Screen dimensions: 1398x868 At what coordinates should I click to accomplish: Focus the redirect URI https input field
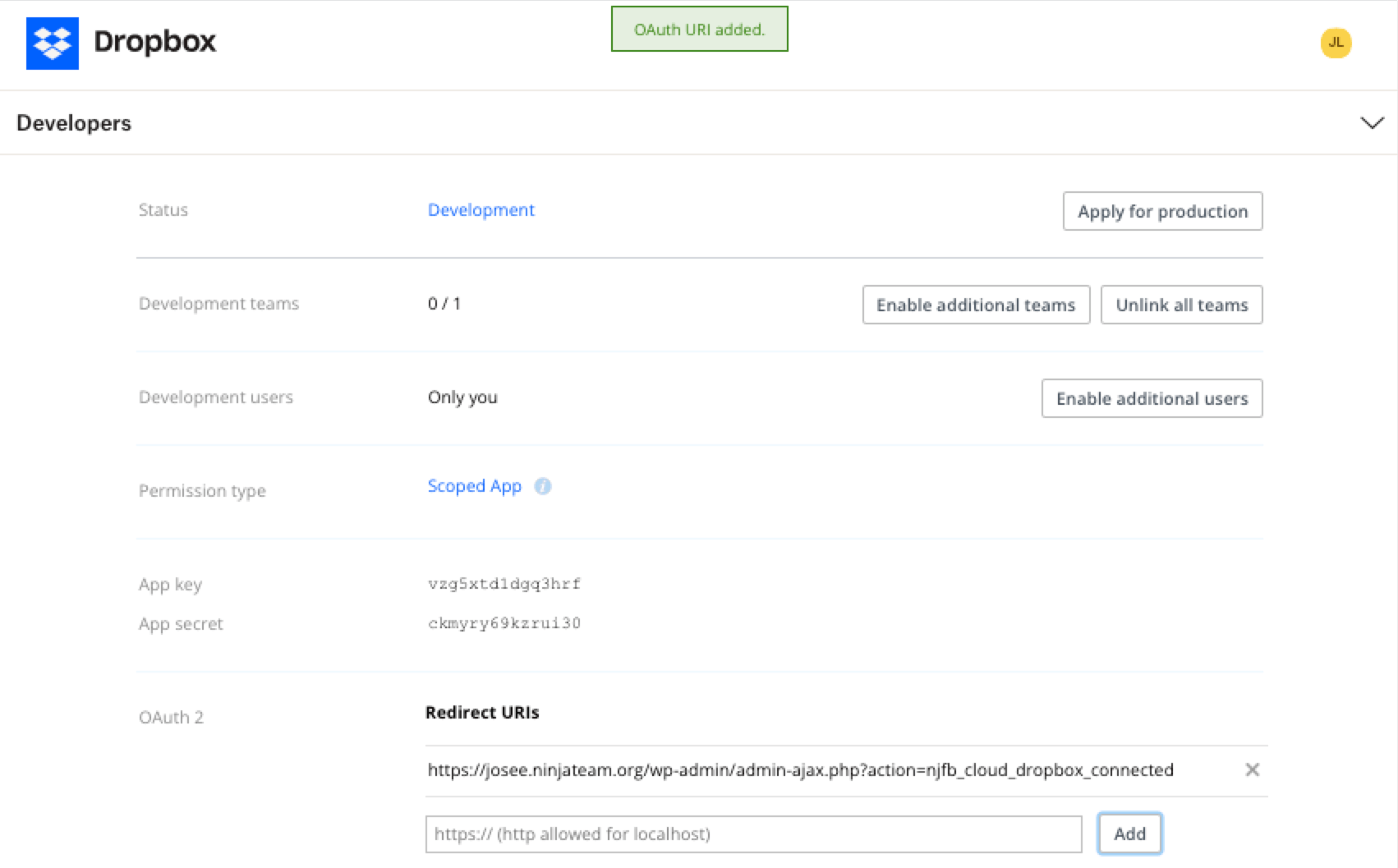753,834
